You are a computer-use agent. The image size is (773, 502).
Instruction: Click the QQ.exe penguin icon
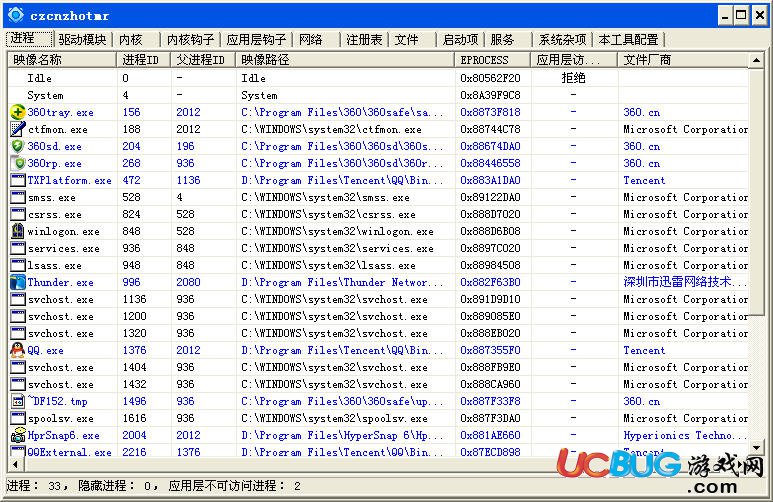point(18,350)
